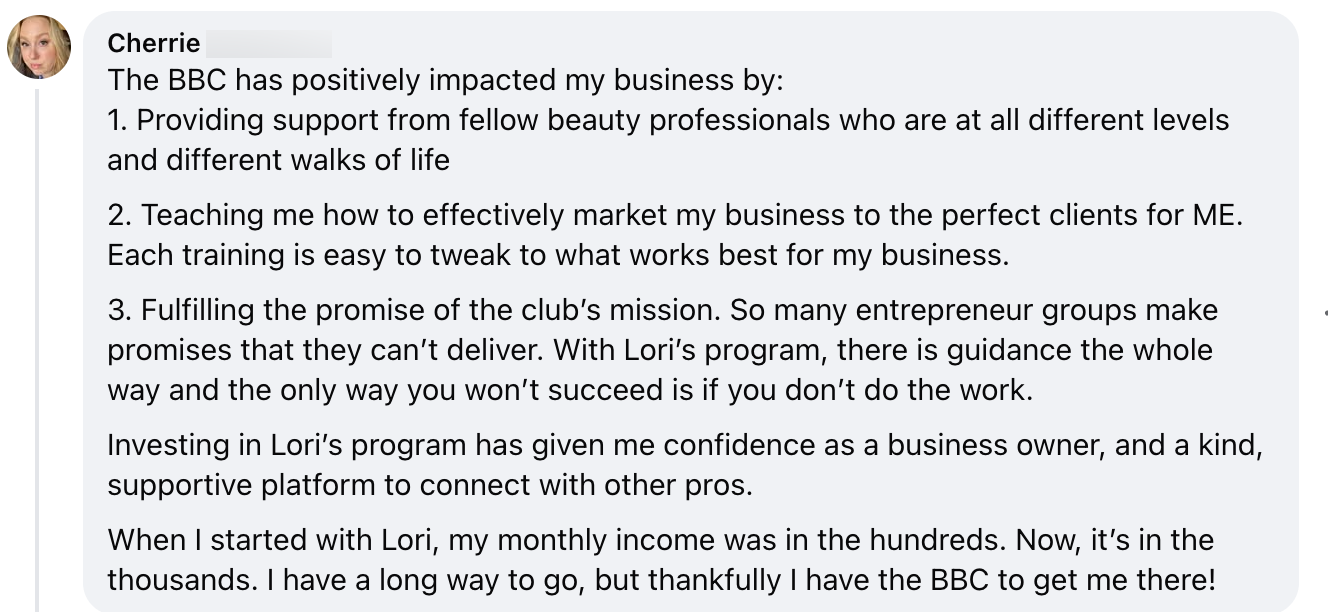Click the line 'When I started with Lori'

point(660,540)
